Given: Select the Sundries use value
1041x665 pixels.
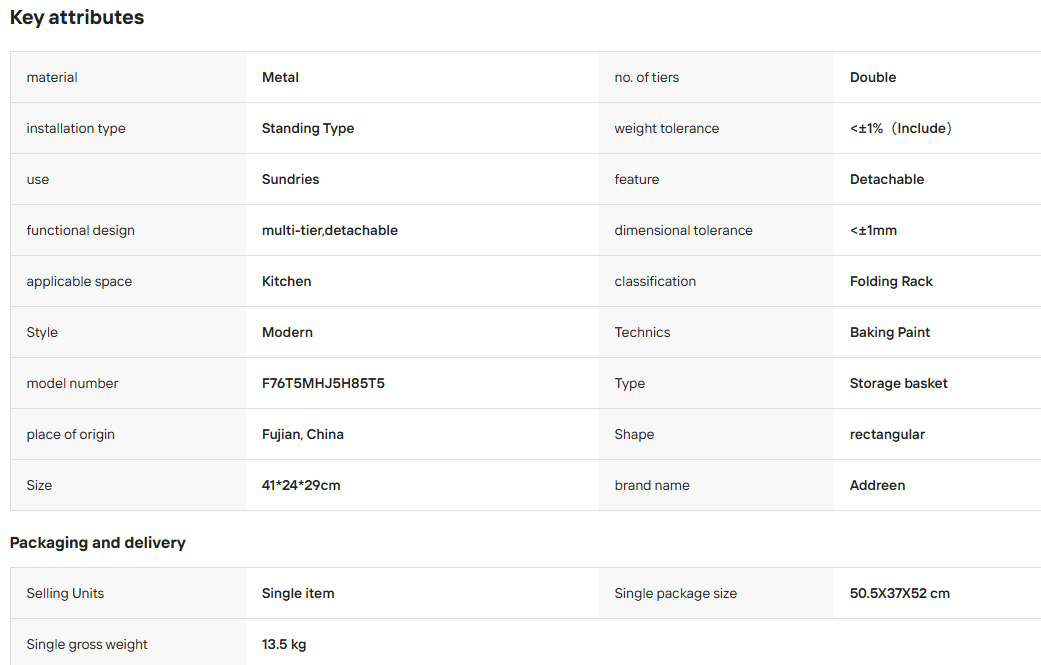Looking at the screenshot, I should point(290,179).
